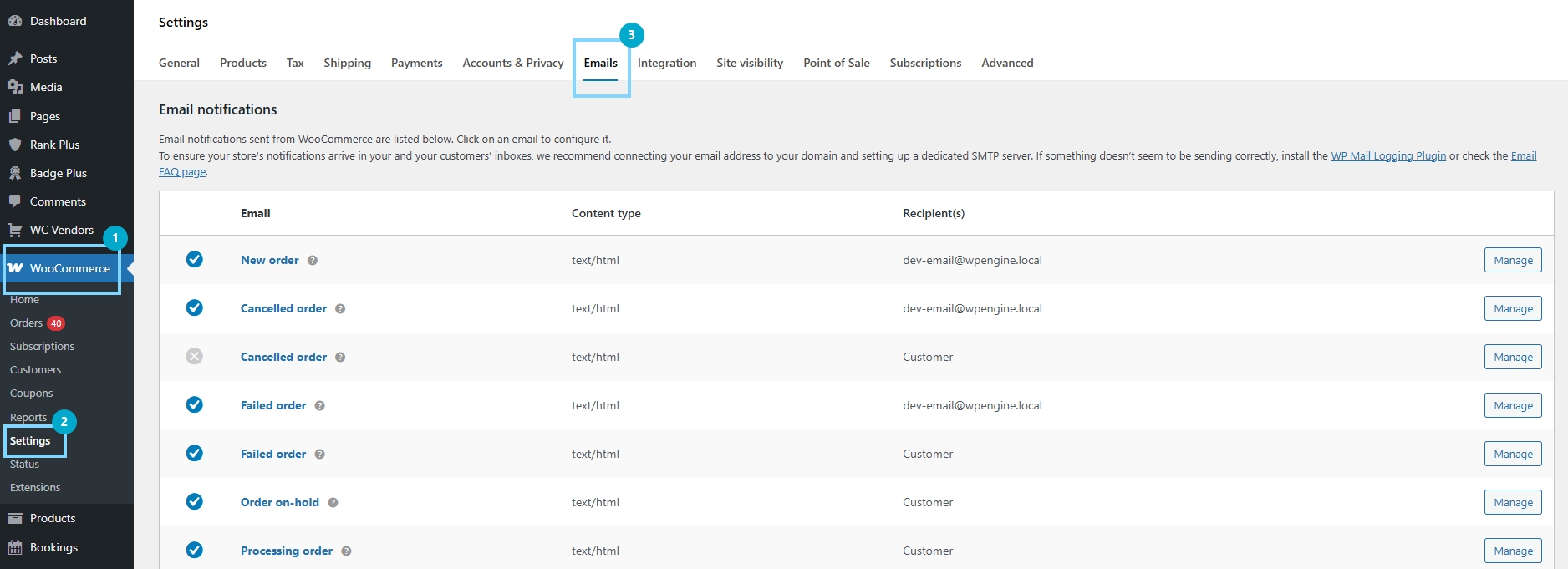
Task: Click help icon beside Order on-hold
Action: coord(333,503)
